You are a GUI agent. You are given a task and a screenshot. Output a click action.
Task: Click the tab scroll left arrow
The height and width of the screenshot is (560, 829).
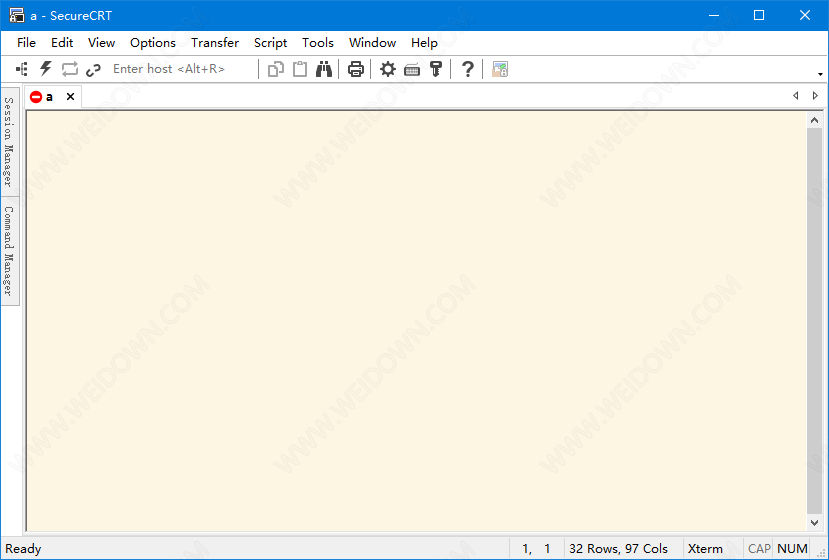point(796,96)
